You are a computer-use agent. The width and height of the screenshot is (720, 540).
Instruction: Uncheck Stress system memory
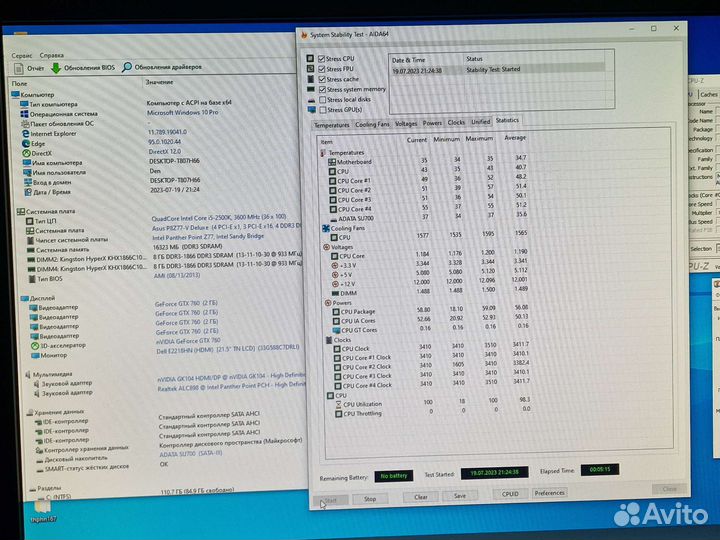[x=322, y=90]
